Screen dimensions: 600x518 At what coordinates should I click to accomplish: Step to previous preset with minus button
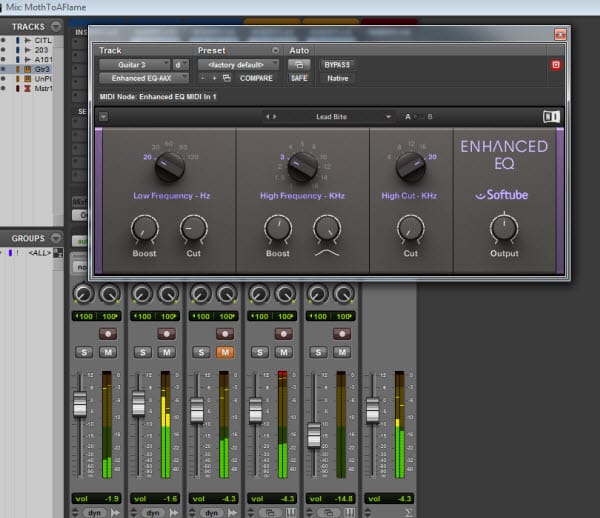(x=203, y=78)
